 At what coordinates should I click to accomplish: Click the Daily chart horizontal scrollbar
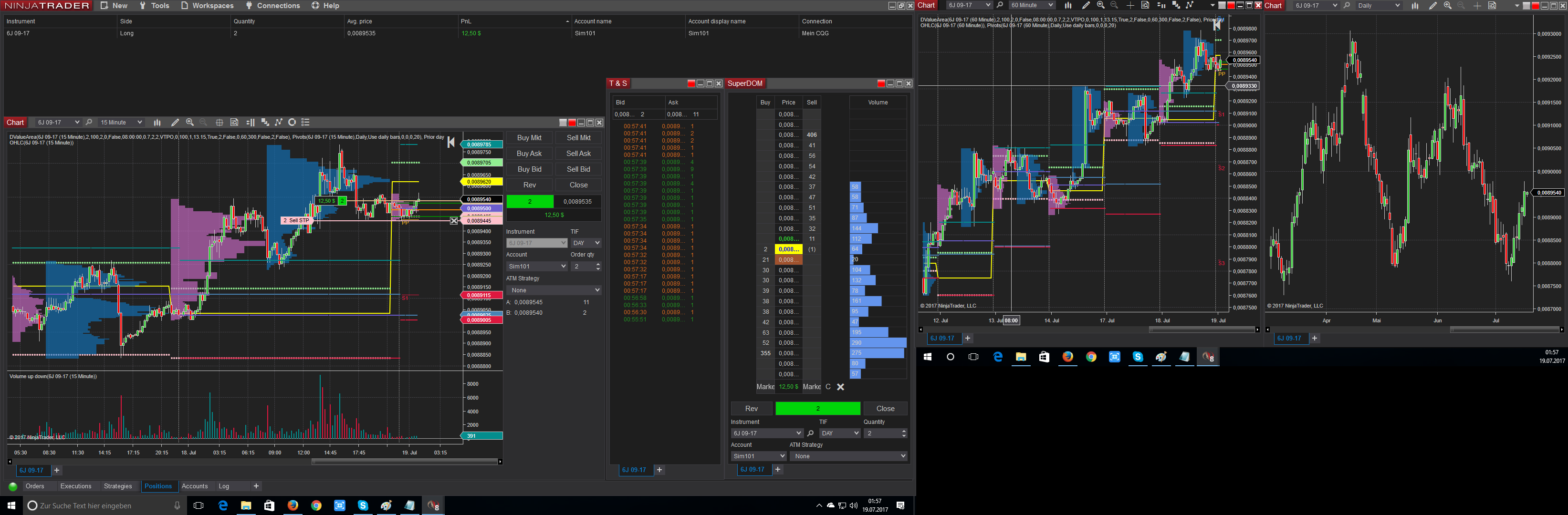point(1504,330)
